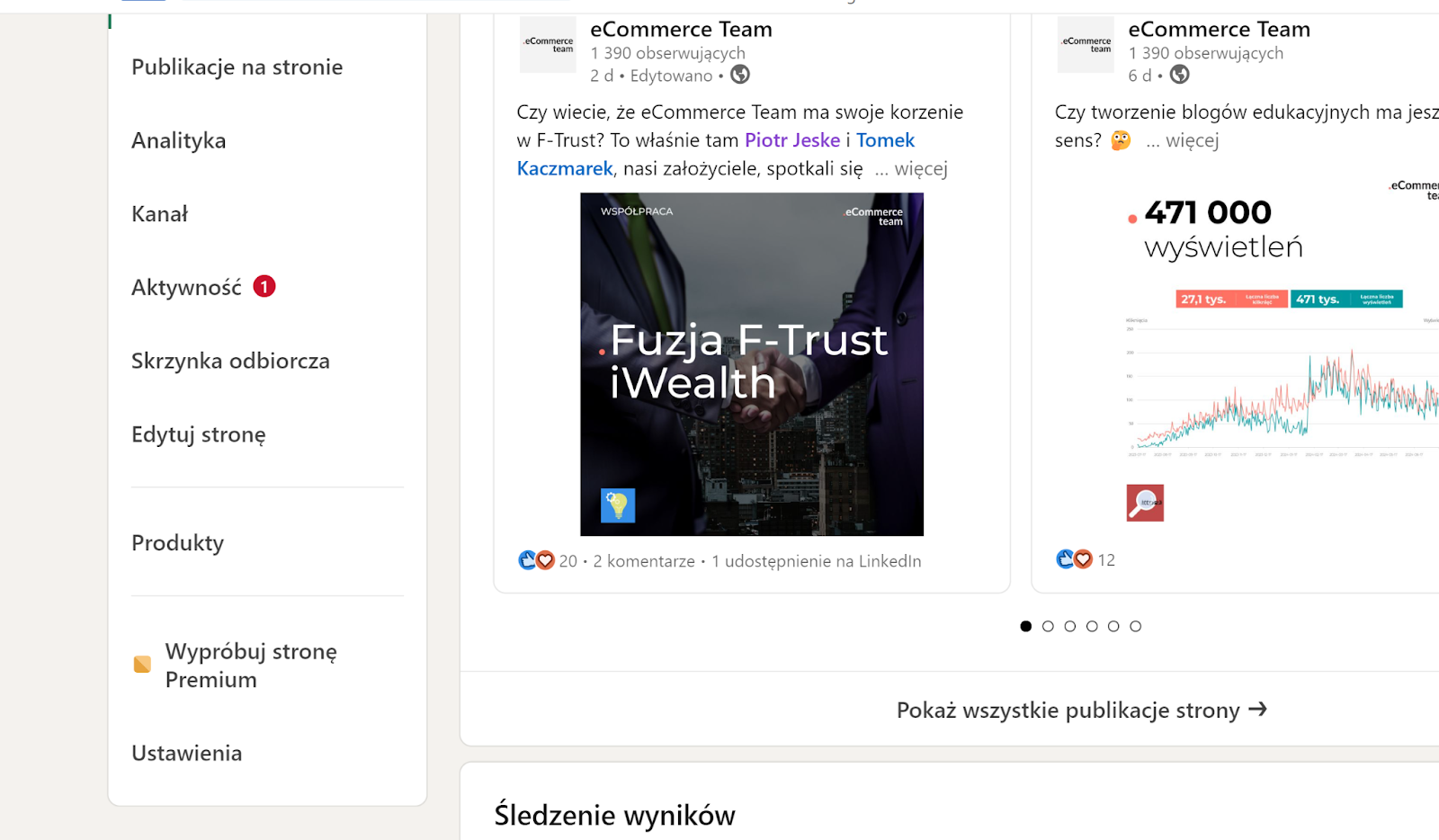Click Pokaż wszystkie publikacje strony
Screen dimensions: 1439x840
[x=1082, y=710]
